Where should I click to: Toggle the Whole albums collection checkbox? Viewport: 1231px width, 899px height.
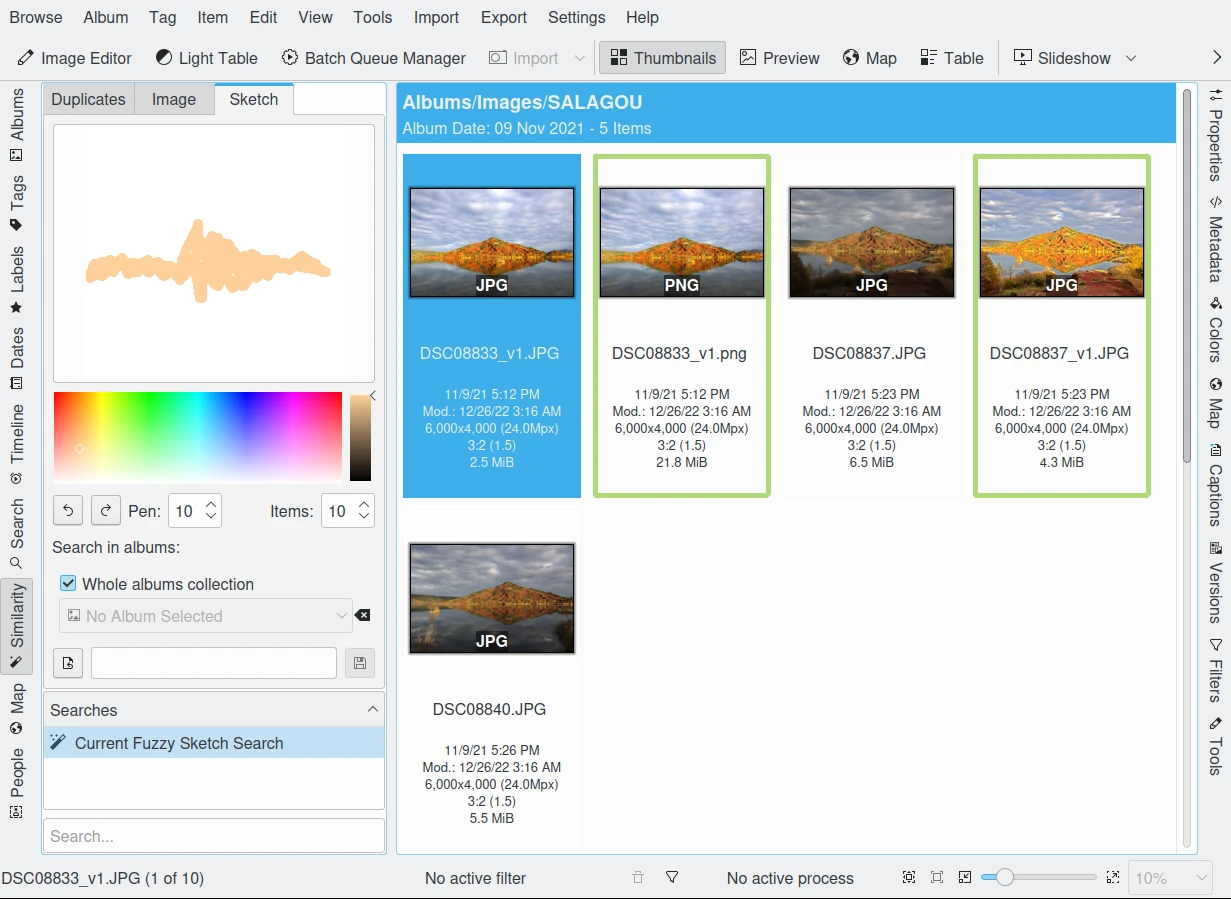click(x=69, y=584)
